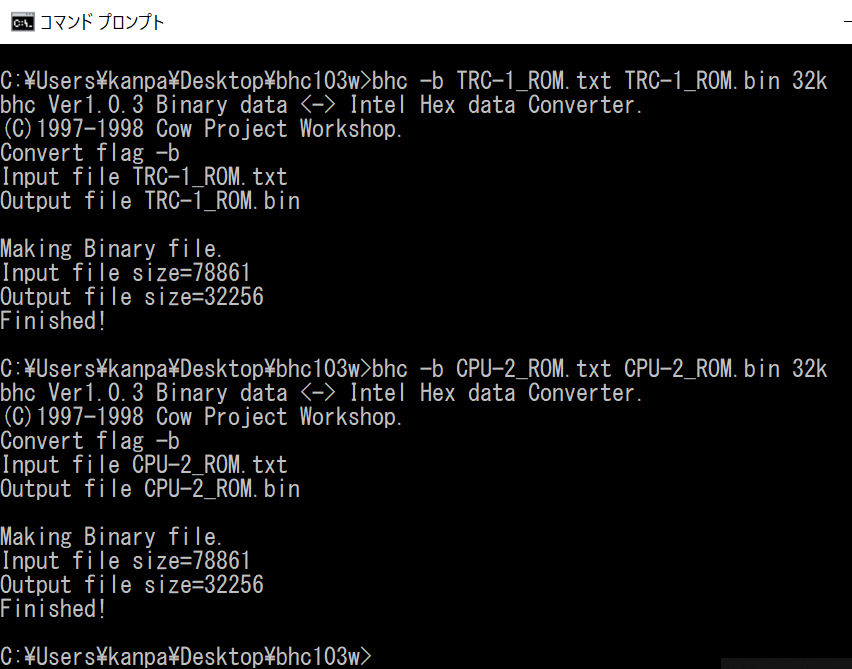The image size is (852, 669).
Task: Click the TRC-1_ROM.bin output filename text
Action: click(x=235, y=200)
